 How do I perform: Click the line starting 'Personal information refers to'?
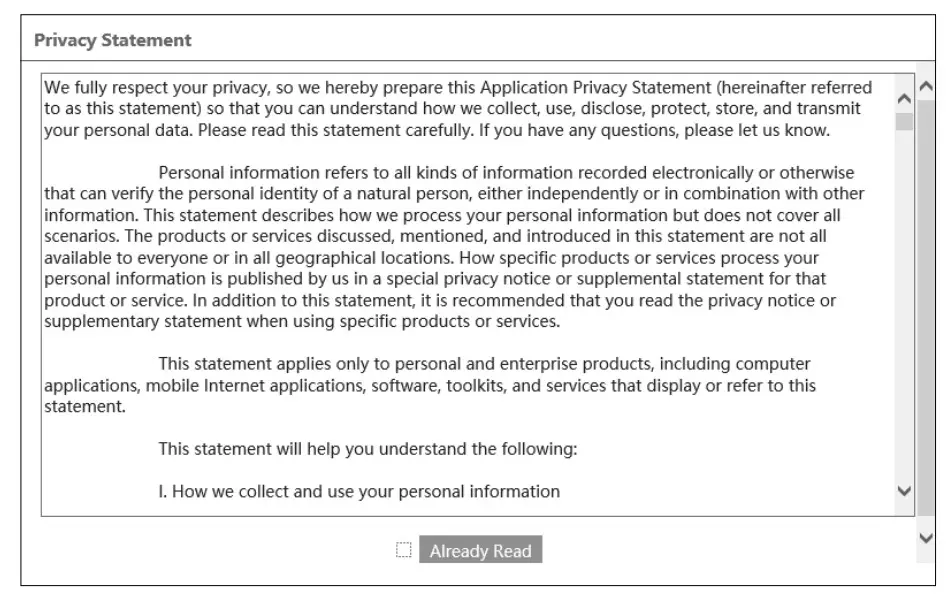506,173
